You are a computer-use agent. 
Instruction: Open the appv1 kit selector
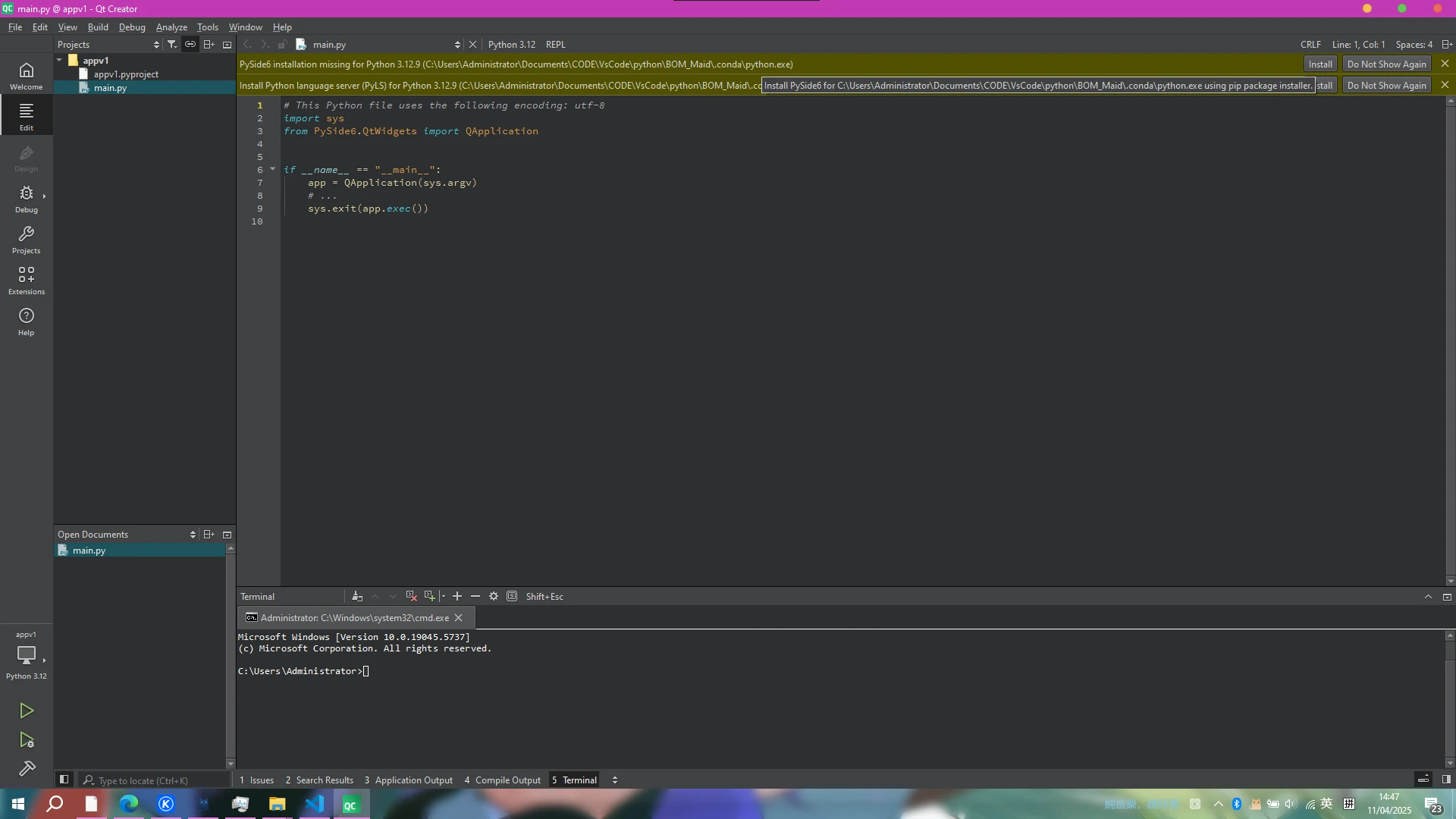pos(26,656)
